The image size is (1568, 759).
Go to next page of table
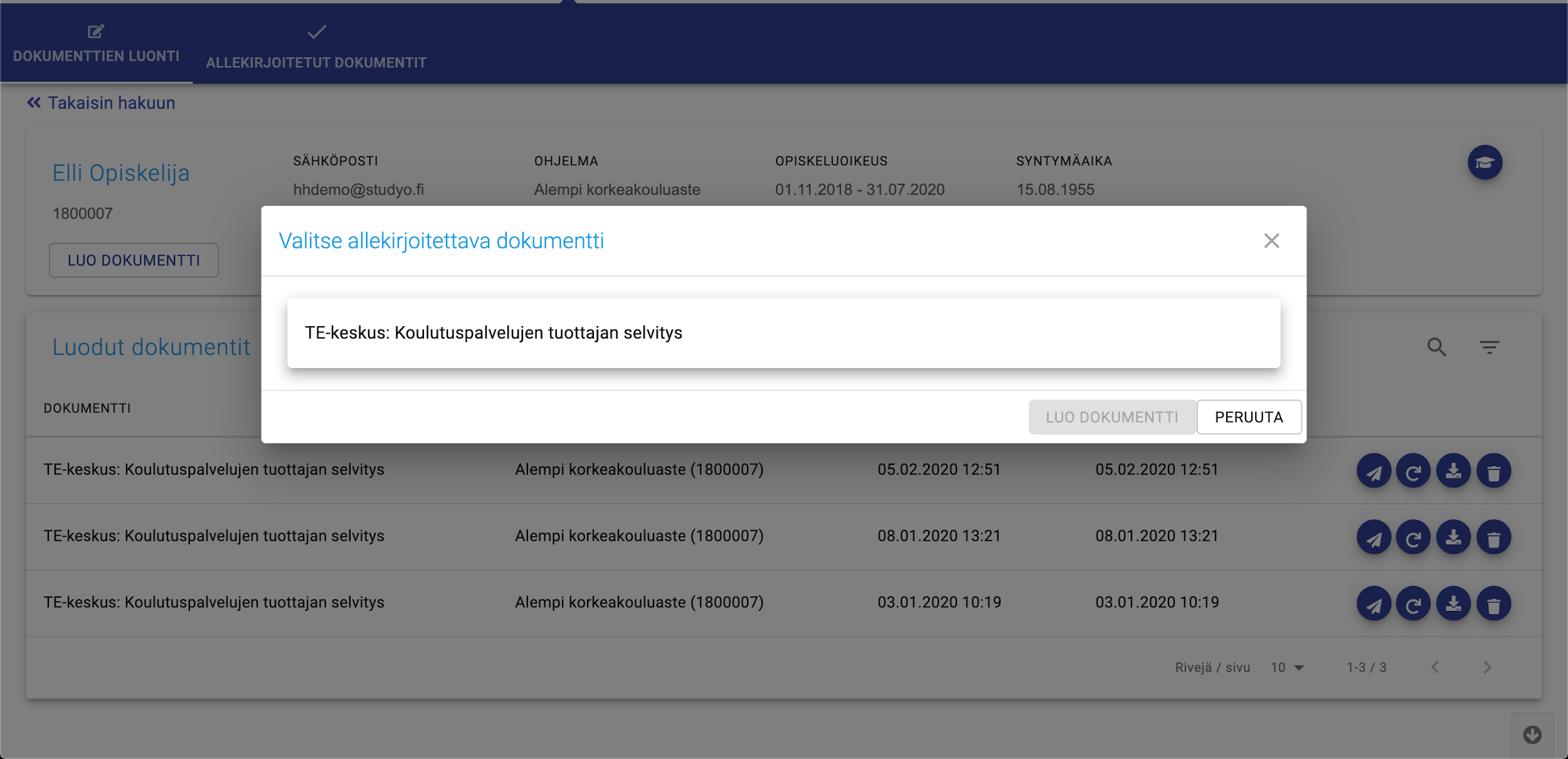coord(1487,667)
